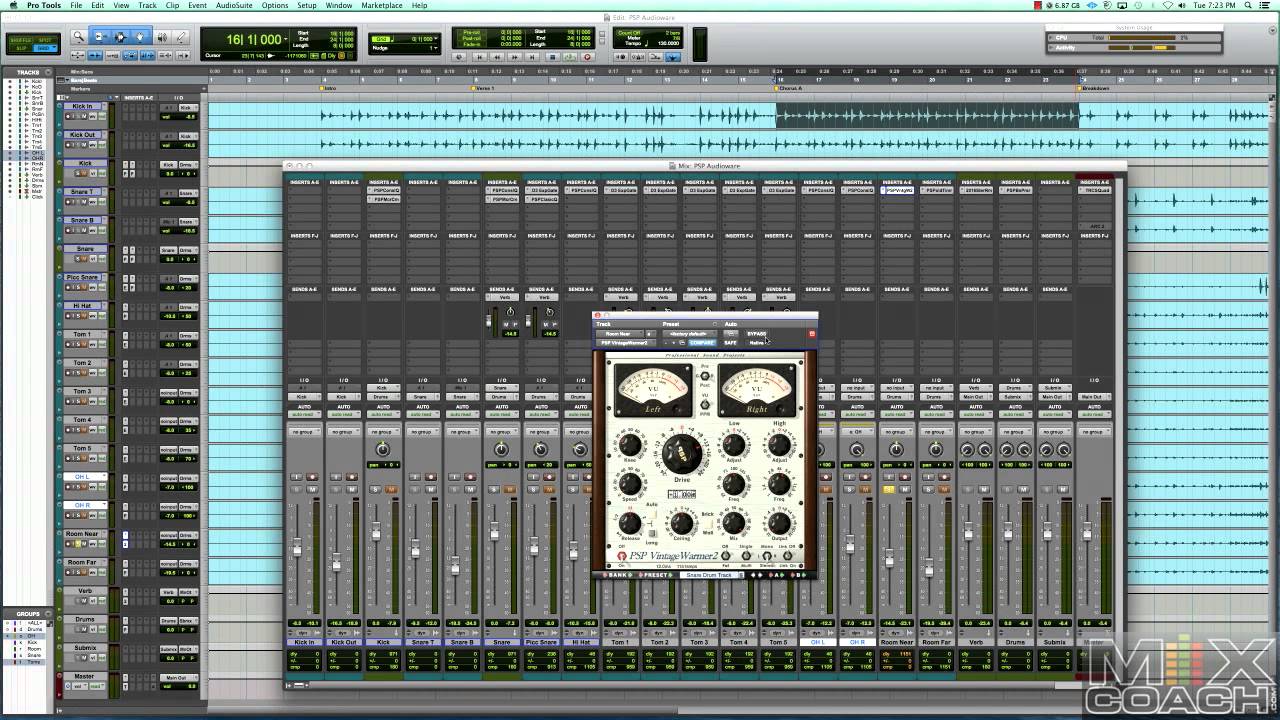Click the Verse 1 timeline marker
This screenshot has width=1280, height=720.
(485, 88)
